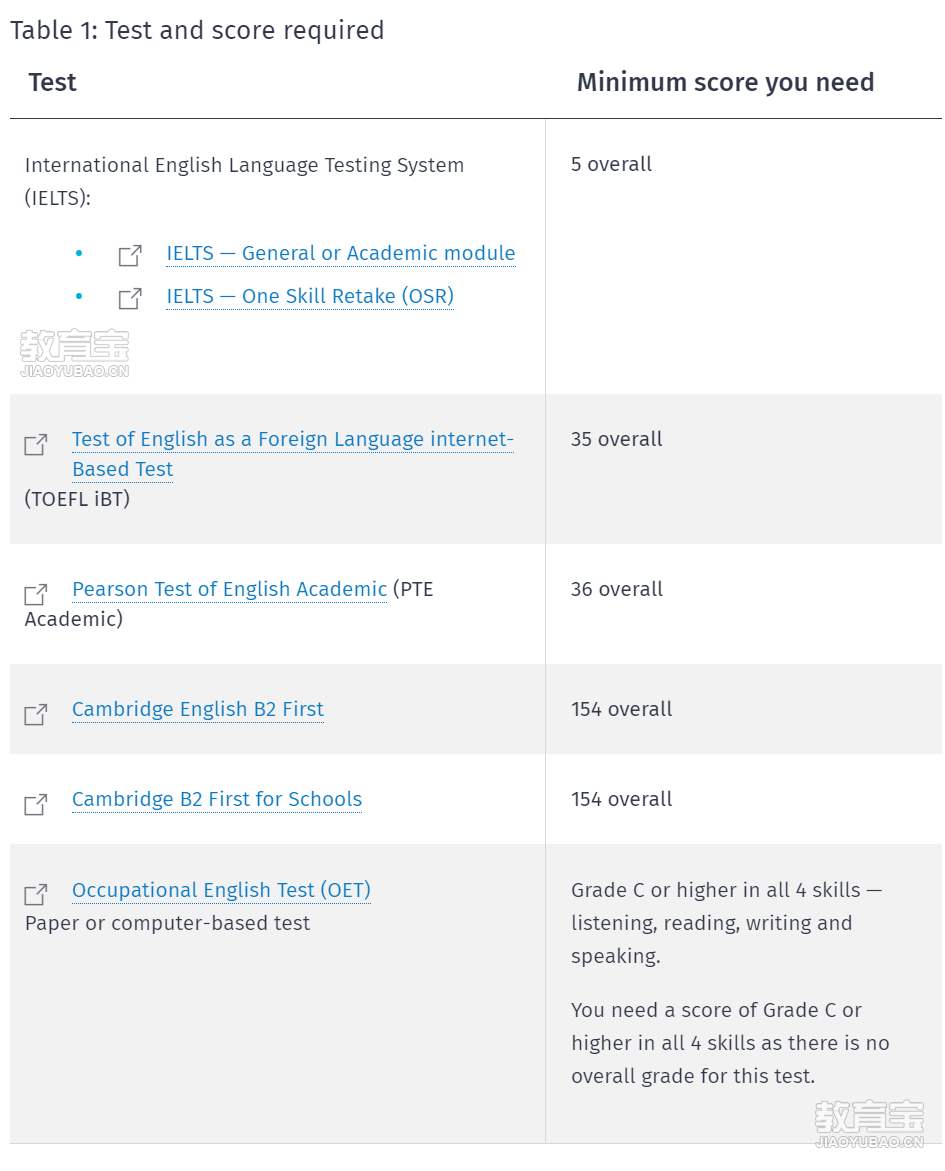Open IELTS — One Skill Retake (OSR) link

[x=310, y=296]
